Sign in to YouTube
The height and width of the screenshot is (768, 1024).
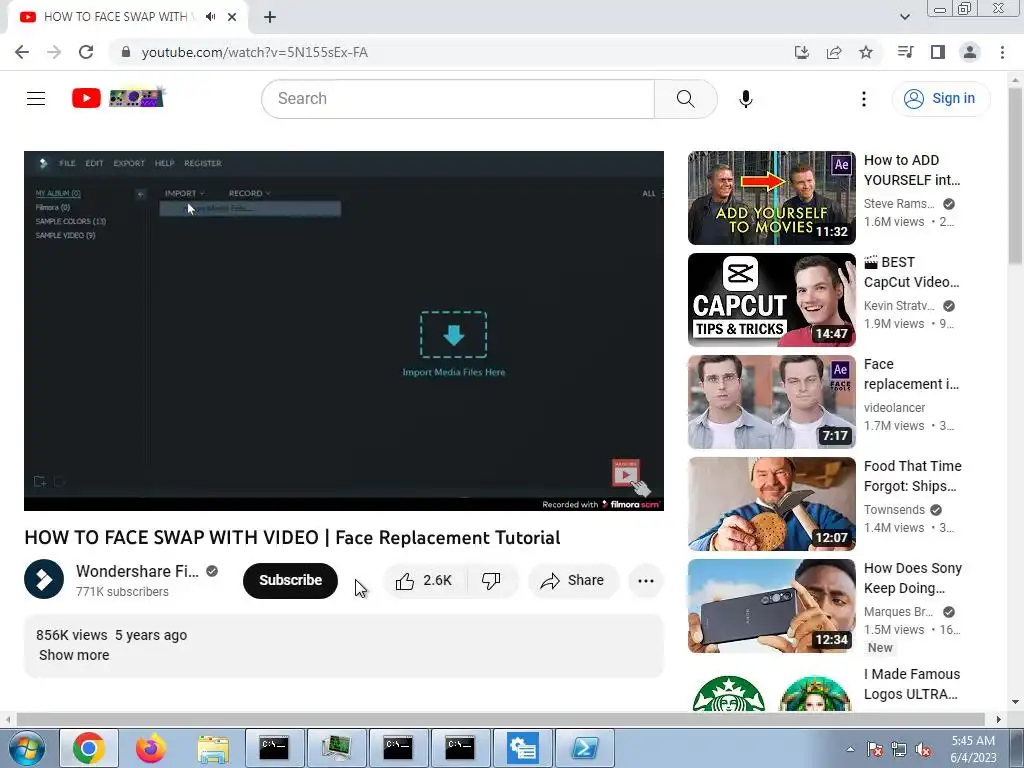(940, 99)
